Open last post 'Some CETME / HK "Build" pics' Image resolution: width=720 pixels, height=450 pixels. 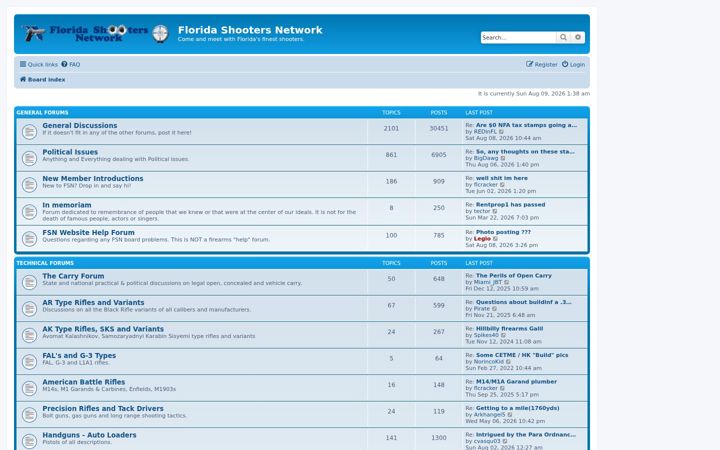(x=522, y=355)
